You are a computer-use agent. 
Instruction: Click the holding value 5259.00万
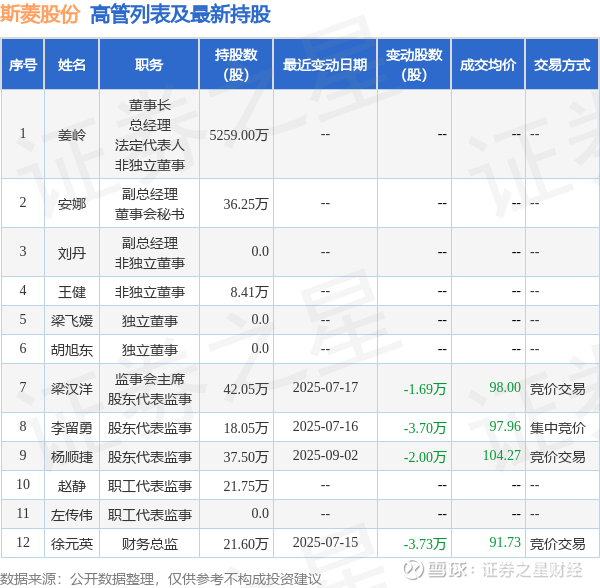pos(239,135)
